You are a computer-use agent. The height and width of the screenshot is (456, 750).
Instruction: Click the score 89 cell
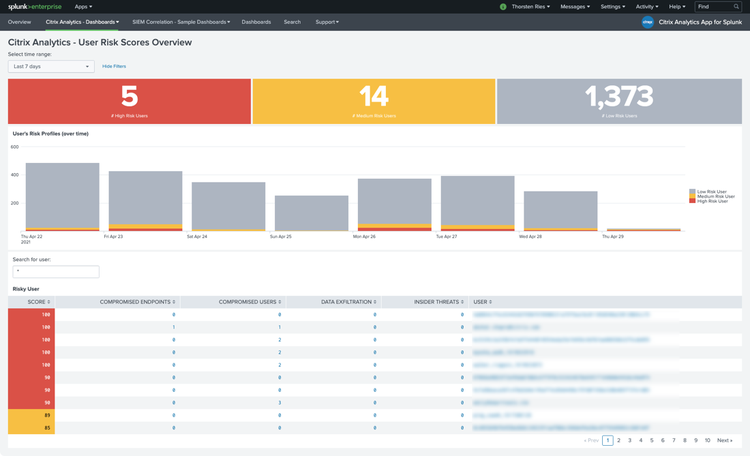(x=32, y=415)
